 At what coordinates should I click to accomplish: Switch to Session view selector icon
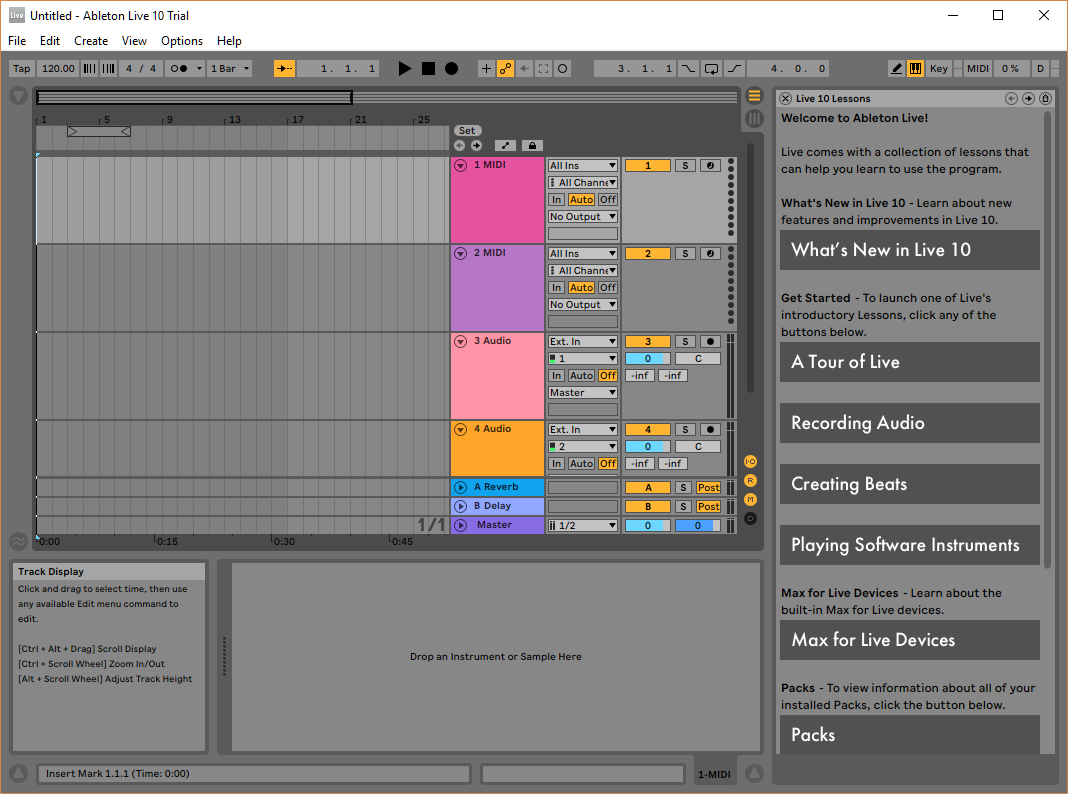click(x=754, y=118)
